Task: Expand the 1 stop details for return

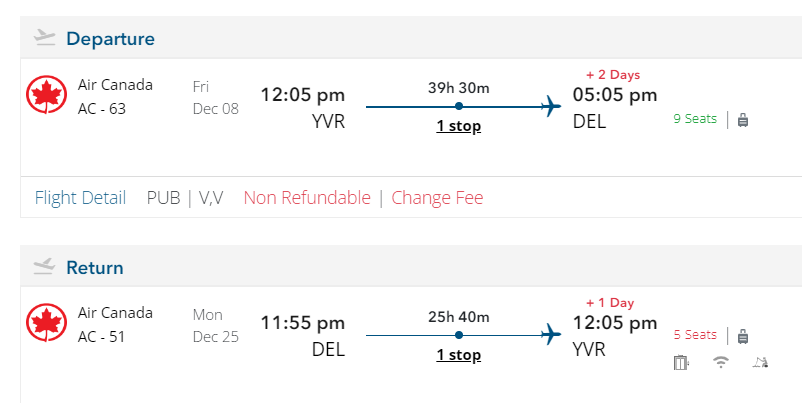Action: click(x=458, y=355)
